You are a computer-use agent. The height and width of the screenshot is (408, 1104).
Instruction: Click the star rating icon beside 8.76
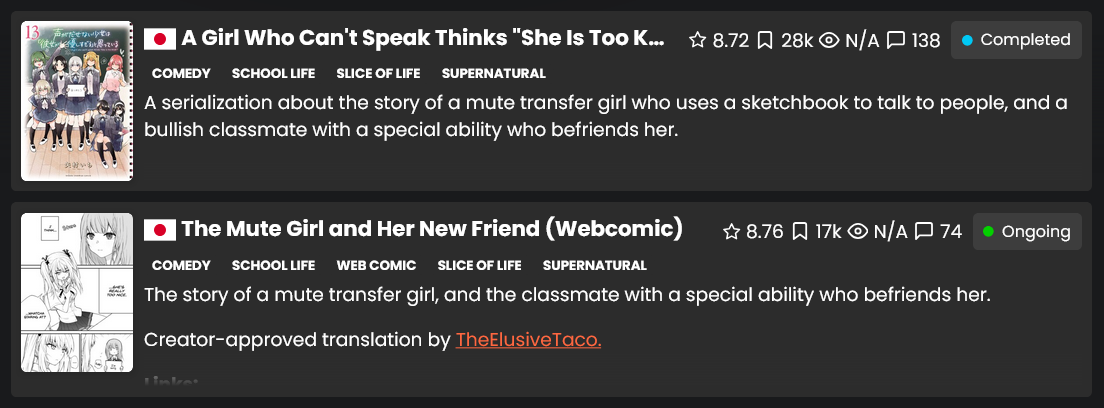[x=732, y=231]
